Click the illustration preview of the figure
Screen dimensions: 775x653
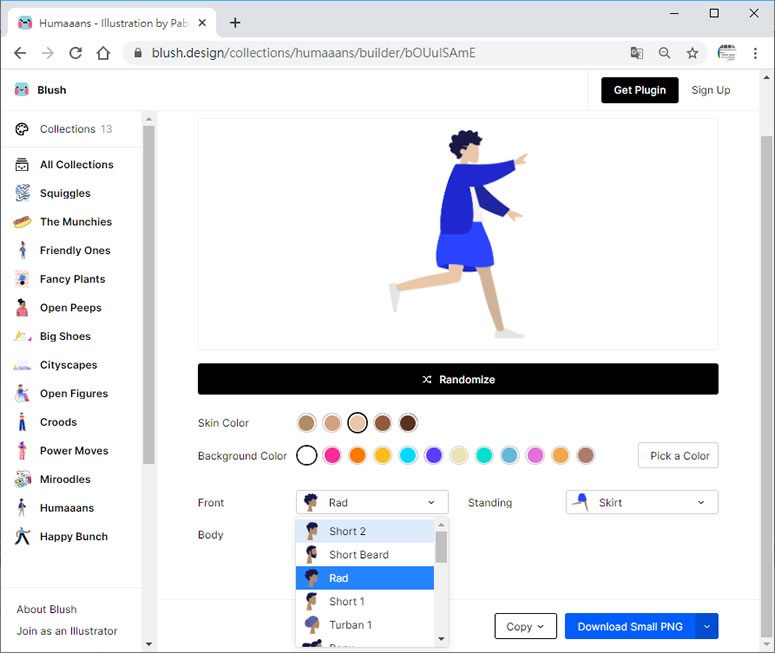(x=458, y=234)
